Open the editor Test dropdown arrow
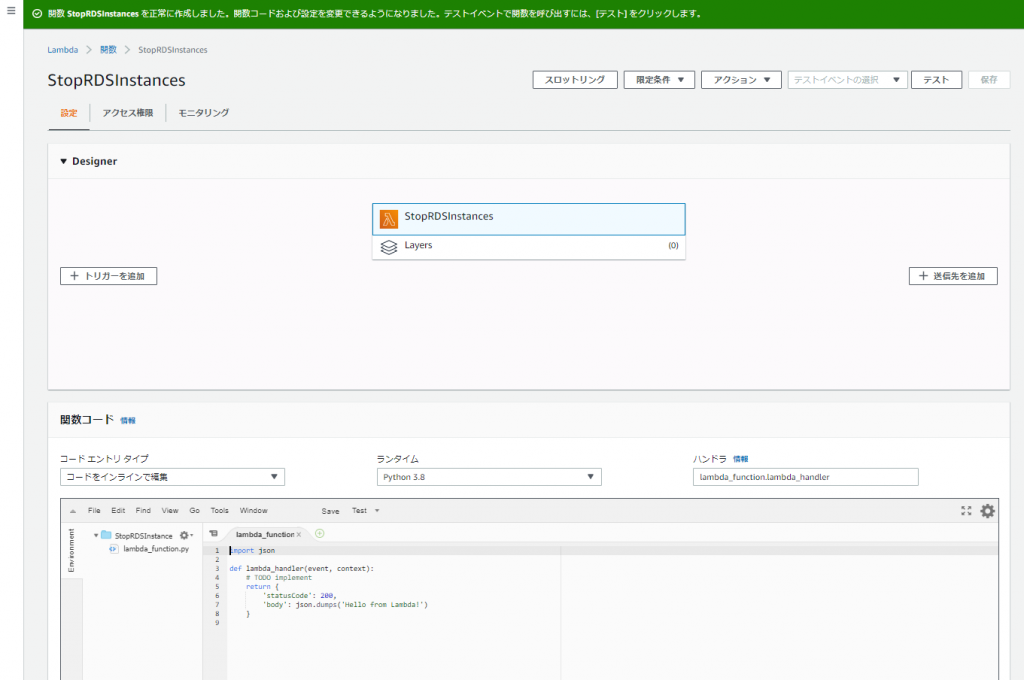Screen dimensions: 1024x680 pos(377,511)
